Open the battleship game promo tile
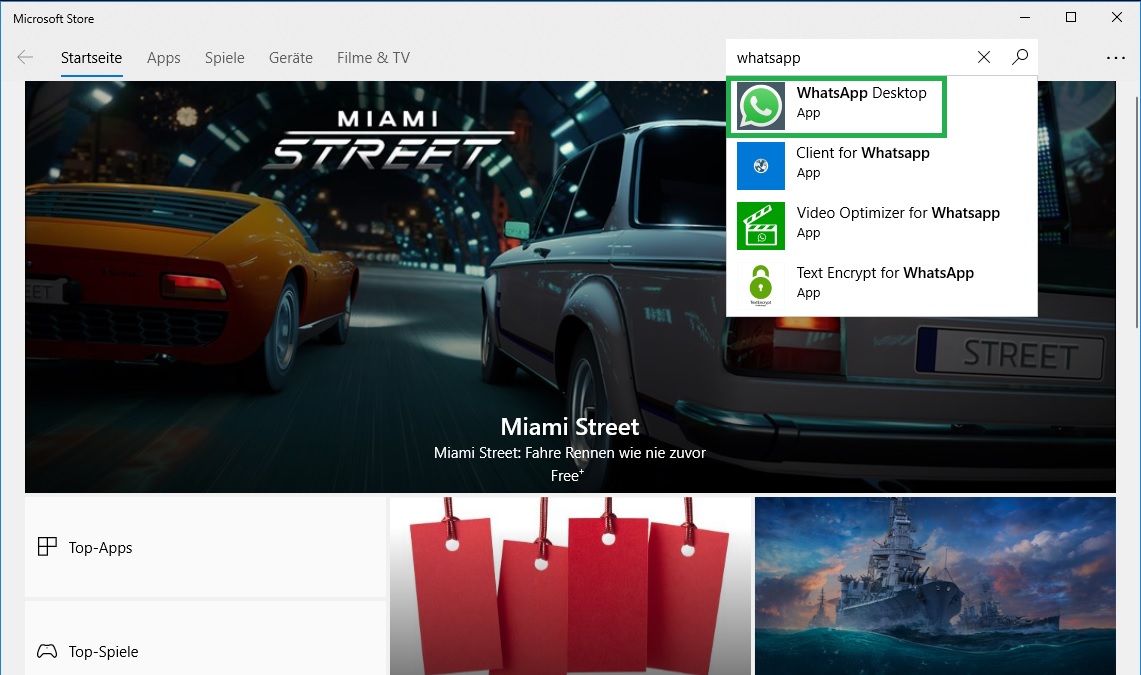Image resolution: width=1141 pixels, height=675 pixels. 935,586
